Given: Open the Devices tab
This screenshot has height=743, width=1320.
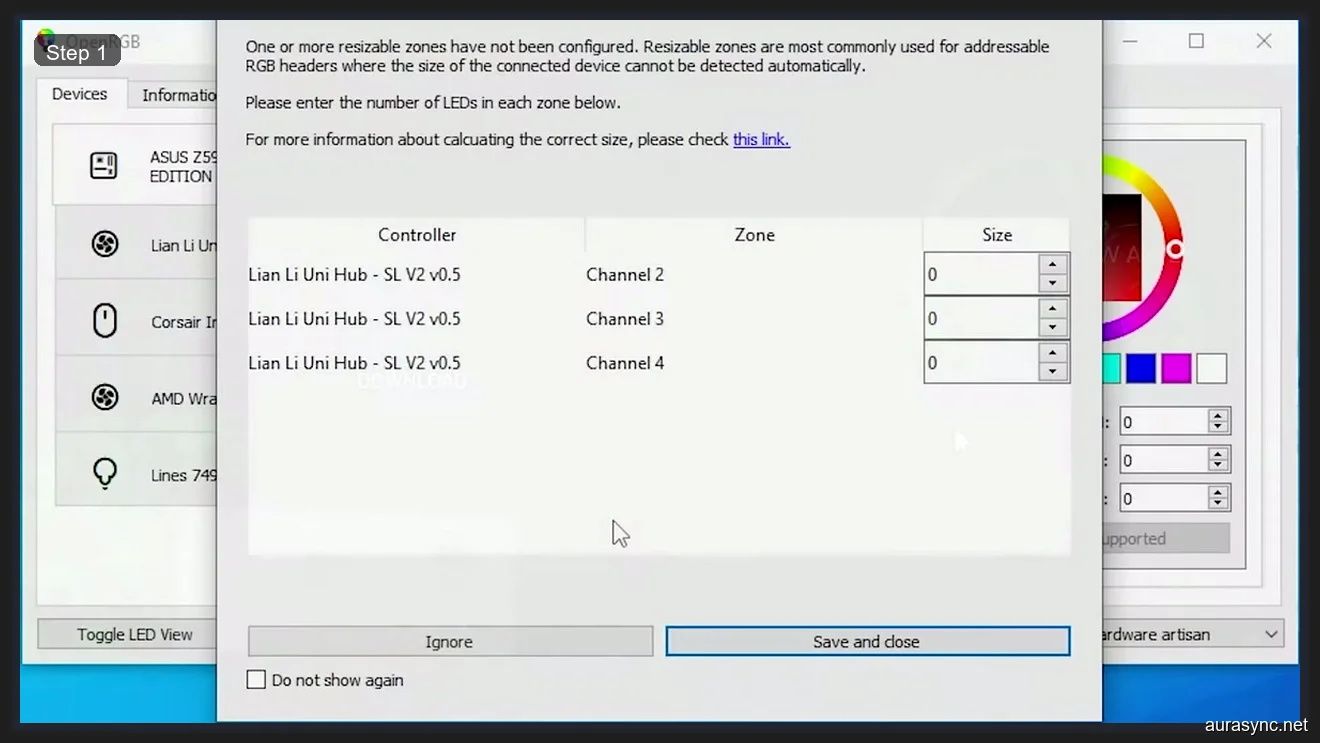Looking at the screenshot, I should (80, 94).
